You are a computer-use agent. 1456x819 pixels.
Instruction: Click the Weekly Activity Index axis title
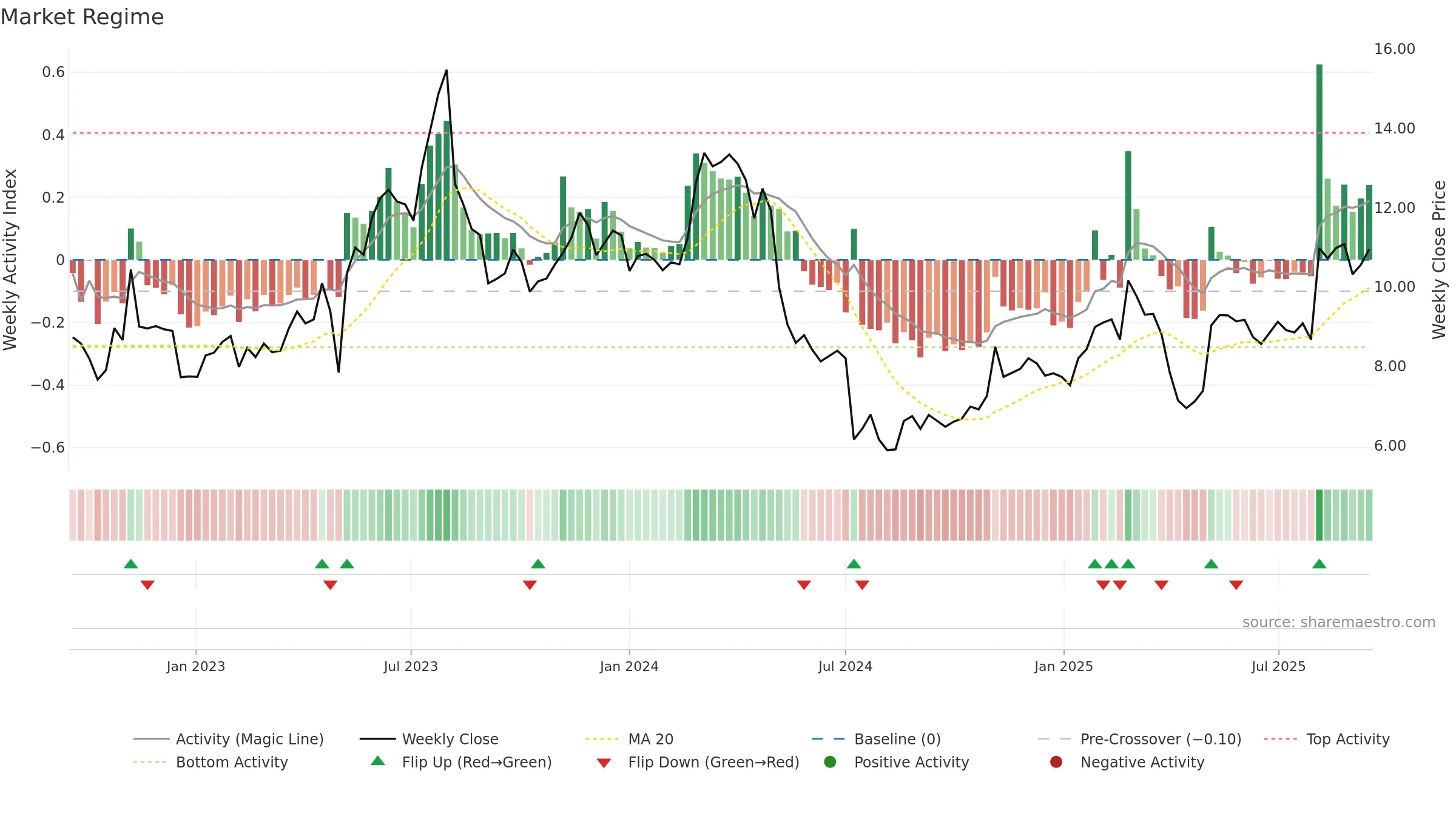click(10, 260)
